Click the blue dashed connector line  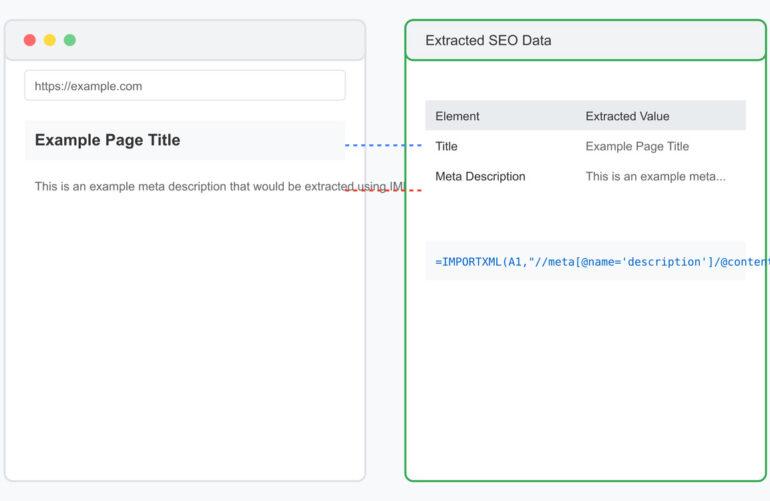[x=384, y=146]
